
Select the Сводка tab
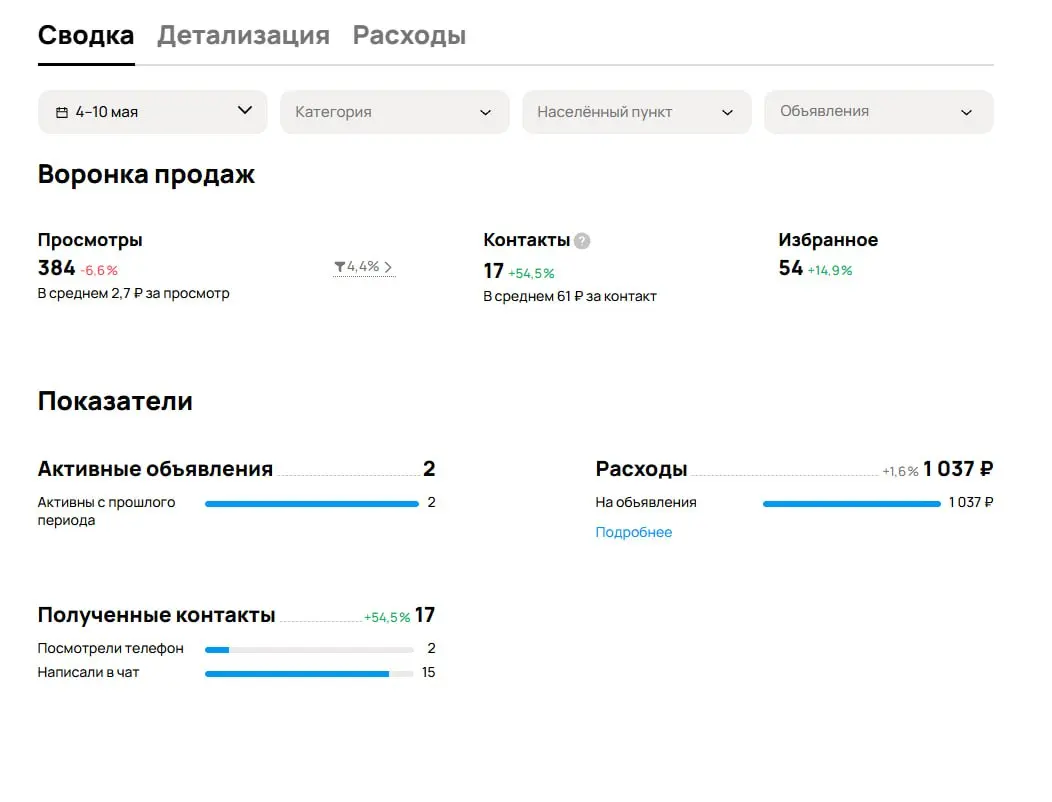pos(86,35)
